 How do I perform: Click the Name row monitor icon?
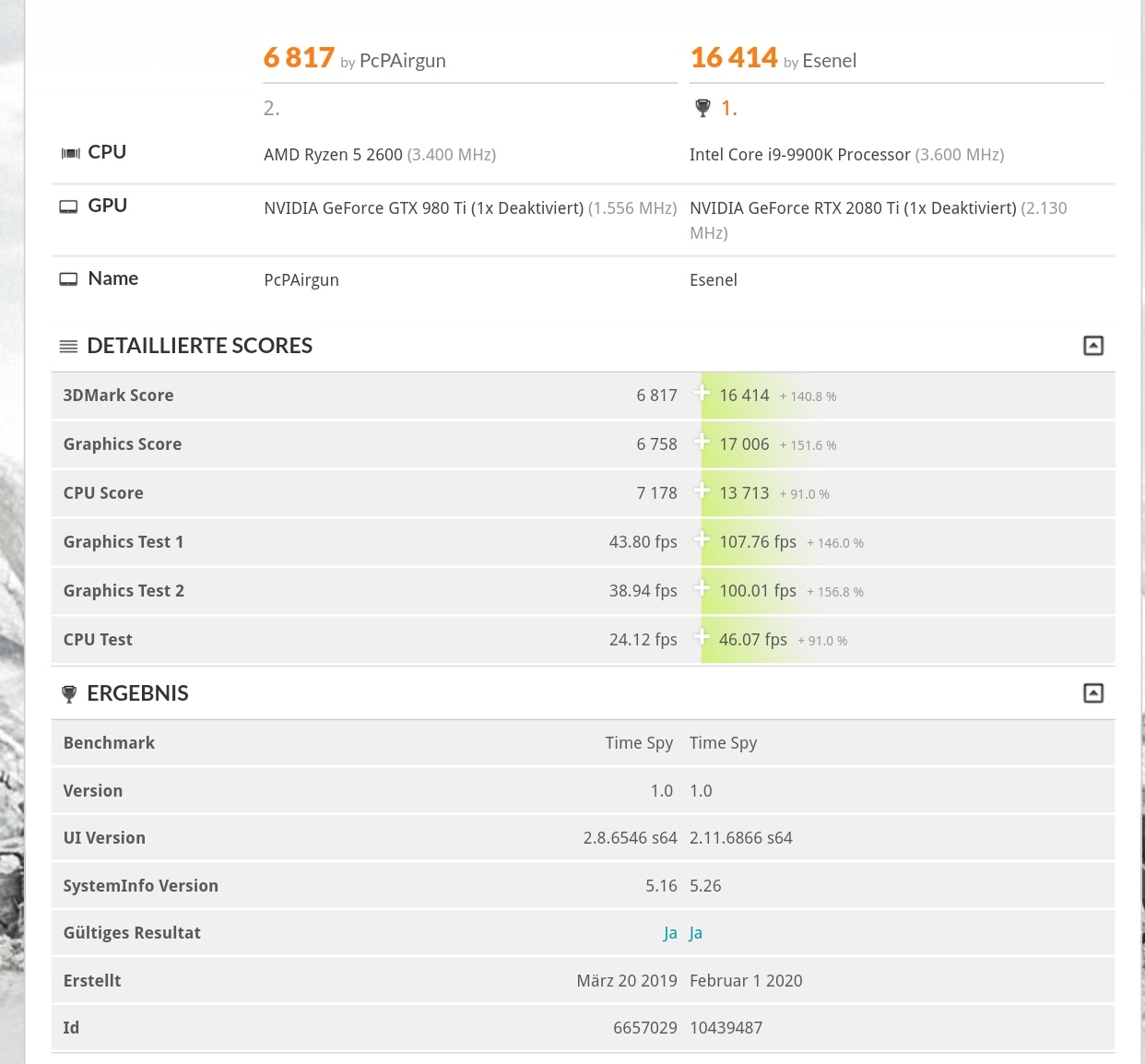(68, 279)
